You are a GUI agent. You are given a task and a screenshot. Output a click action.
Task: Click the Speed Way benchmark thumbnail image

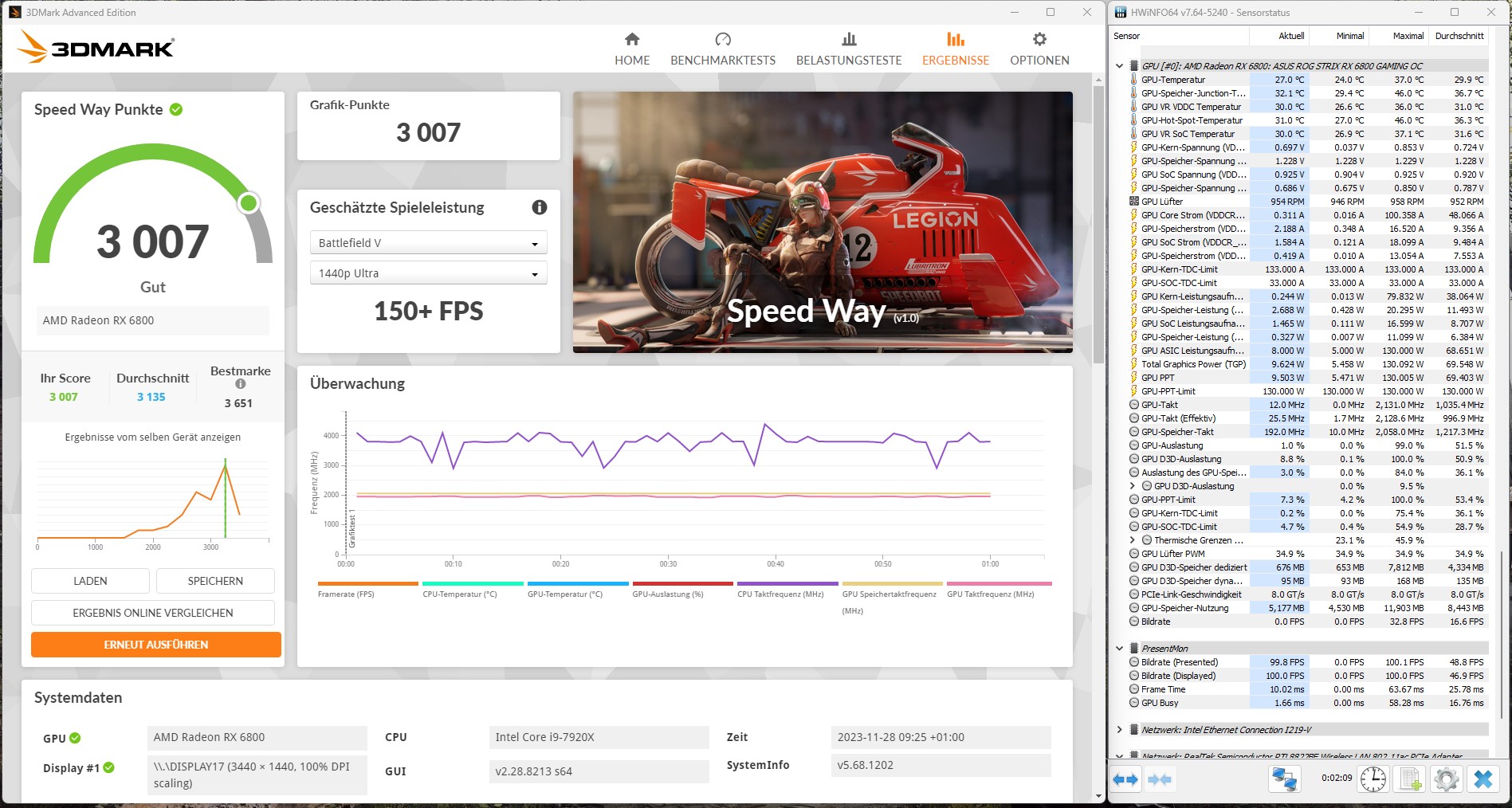tap(823, 222)
